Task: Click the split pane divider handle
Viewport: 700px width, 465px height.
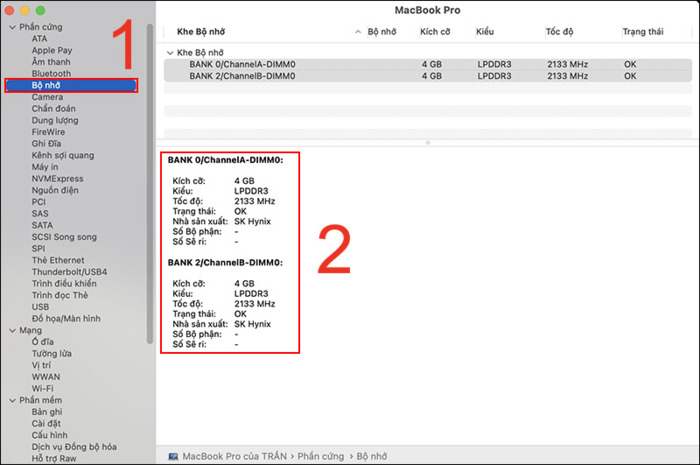Action: tap(427, 142)
